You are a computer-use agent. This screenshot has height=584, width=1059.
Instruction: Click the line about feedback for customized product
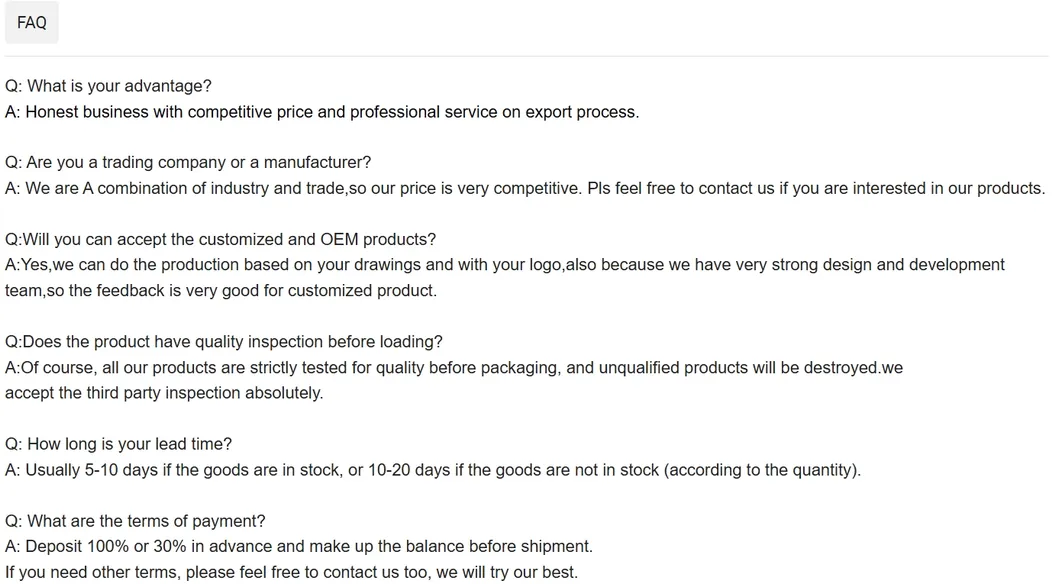tap(220, 291)
